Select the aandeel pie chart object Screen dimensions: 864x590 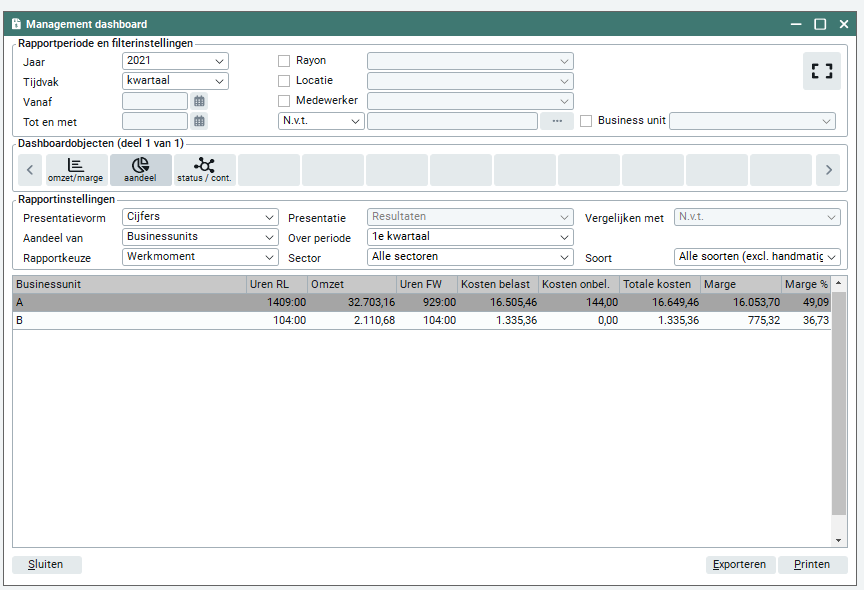tap(140, 170)
